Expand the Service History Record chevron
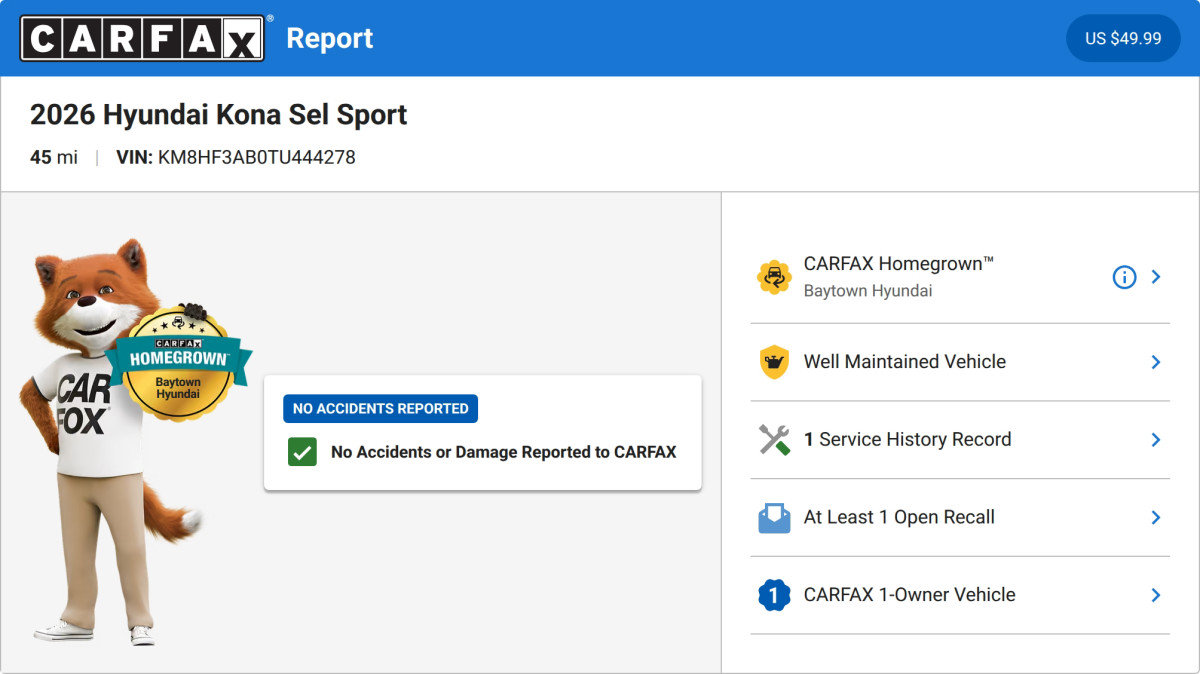This screenshot has width=1200, height=674. tap(1156, 440)
